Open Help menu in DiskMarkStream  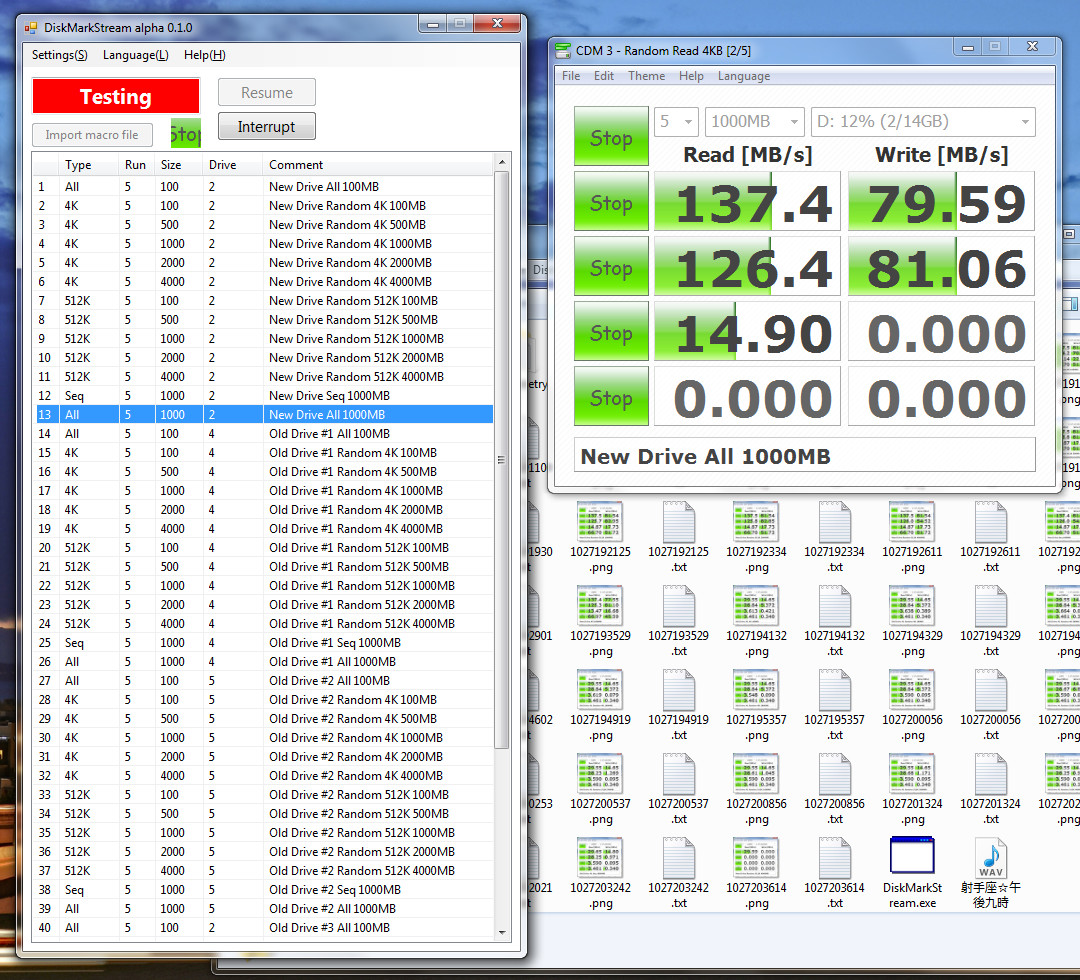[205, 55]
